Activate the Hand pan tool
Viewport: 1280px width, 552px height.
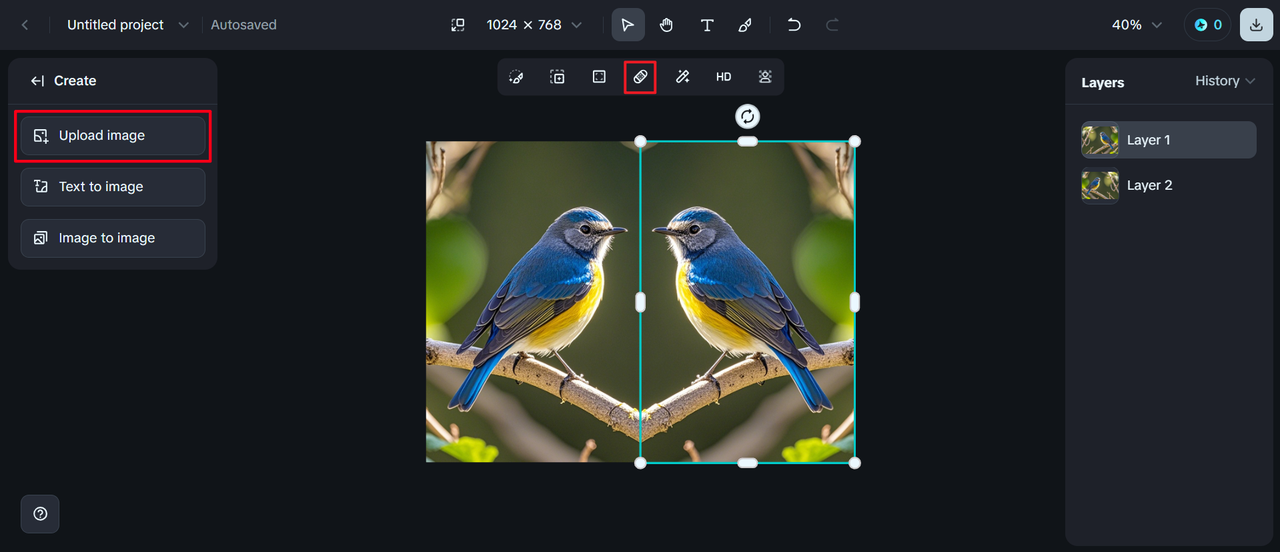667,25
